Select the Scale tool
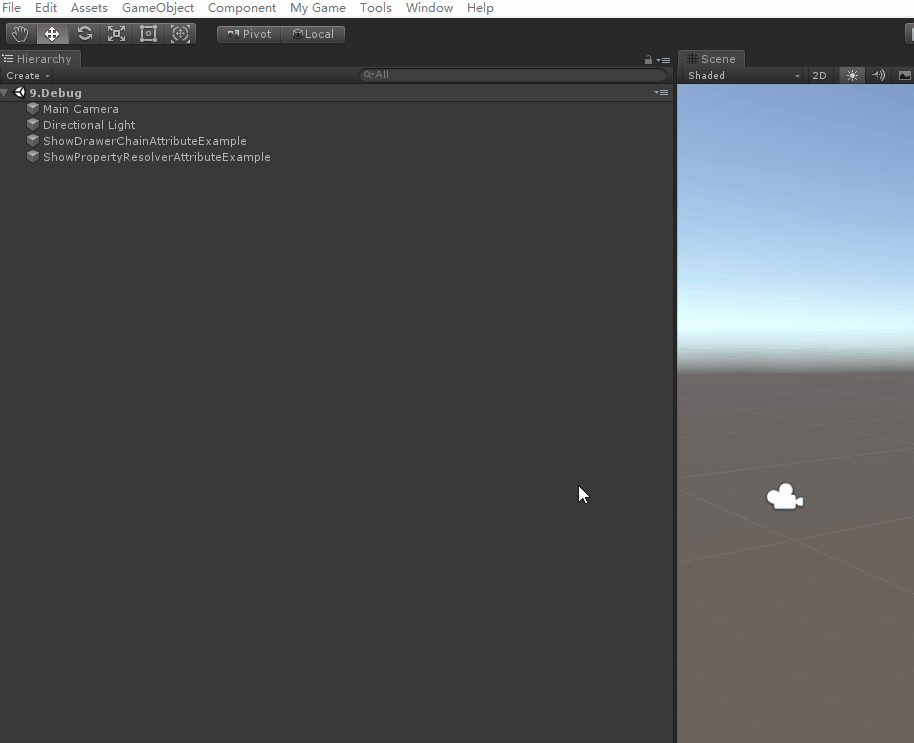The height and width of the screenshot is (743, 914). pyautogui.click(x=117, y=34)
